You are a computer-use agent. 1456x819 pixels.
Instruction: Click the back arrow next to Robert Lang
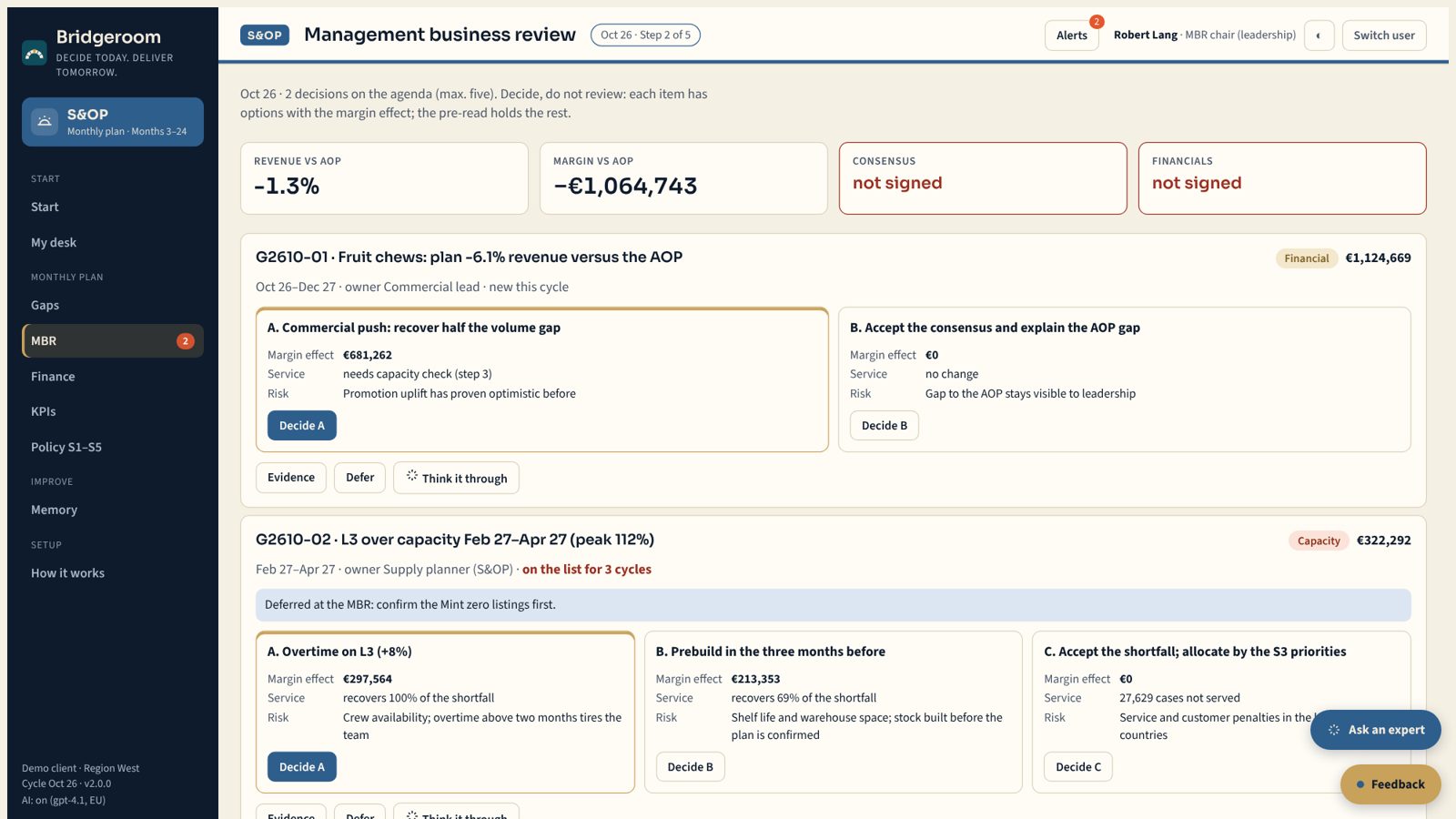pos(1319,35)
